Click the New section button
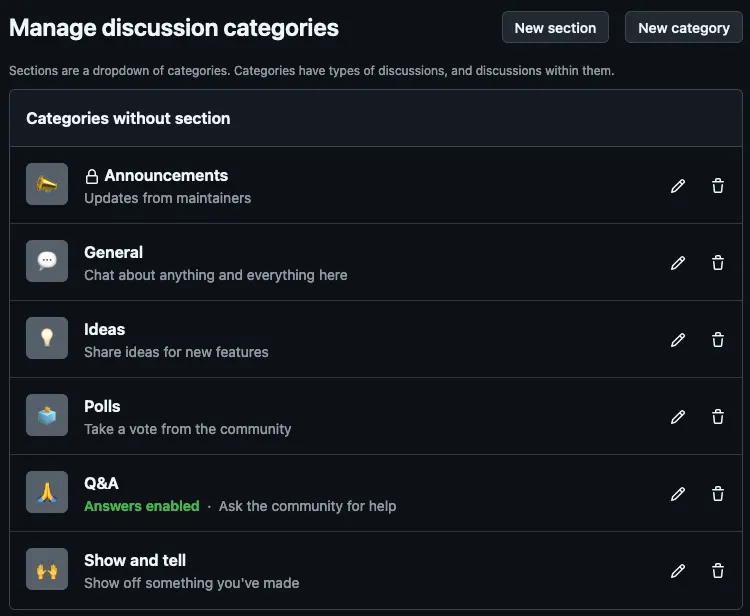The height and width of the screenshot is (616, 750). coord(555,28)
